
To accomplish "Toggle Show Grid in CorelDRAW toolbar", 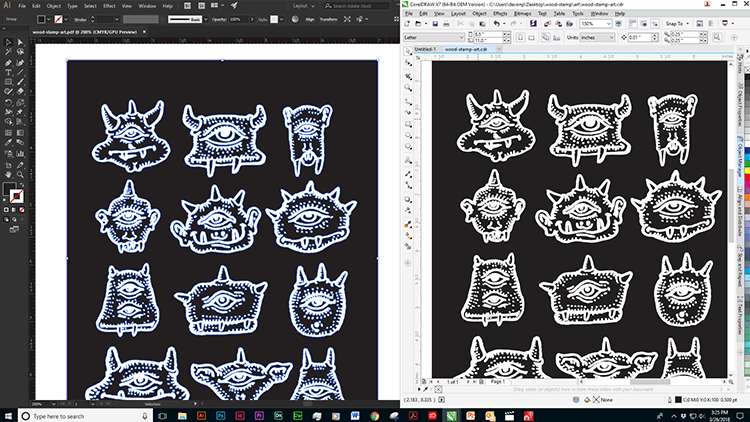I will pyautogui.click(x=644, y=23).
